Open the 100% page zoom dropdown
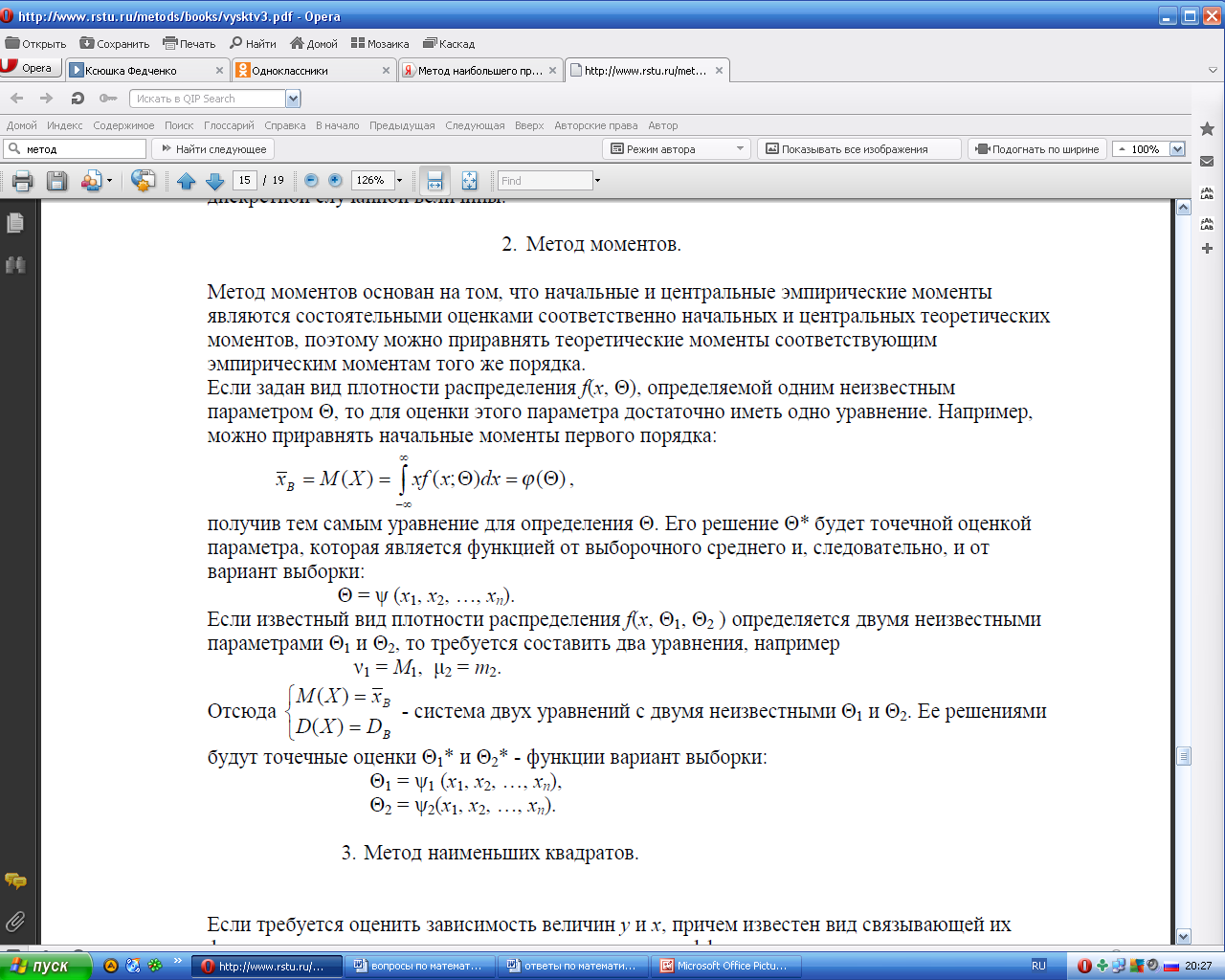Viewport: 1225px width, 980px height. coord(1177,148)
